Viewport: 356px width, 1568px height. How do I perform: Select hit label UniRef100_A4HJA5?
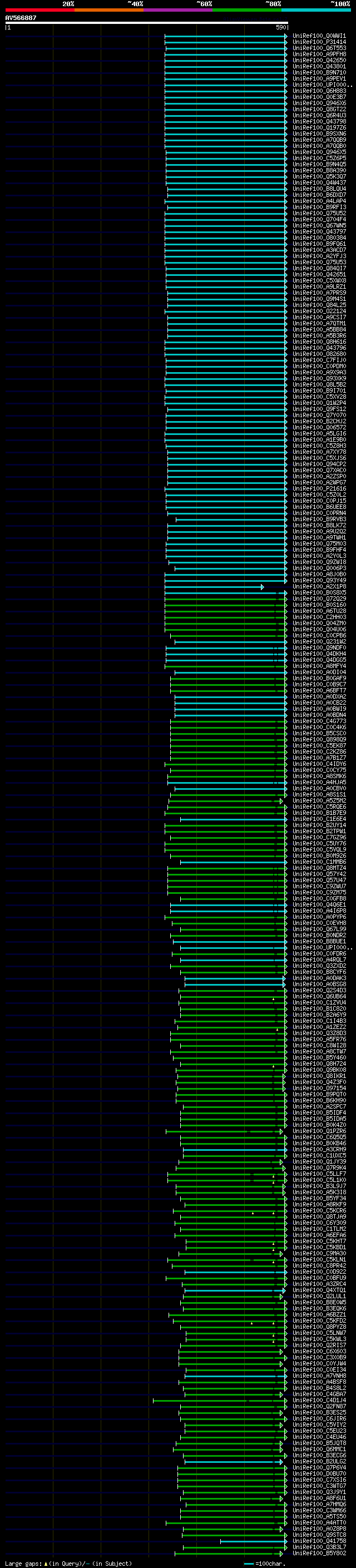pos(319,782)
